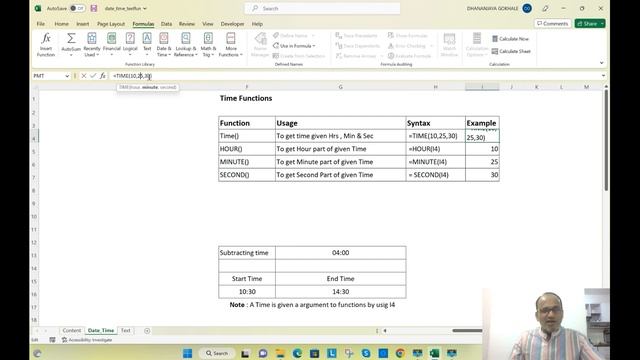Click inside the formula bar text

click(x=132, y=76)
